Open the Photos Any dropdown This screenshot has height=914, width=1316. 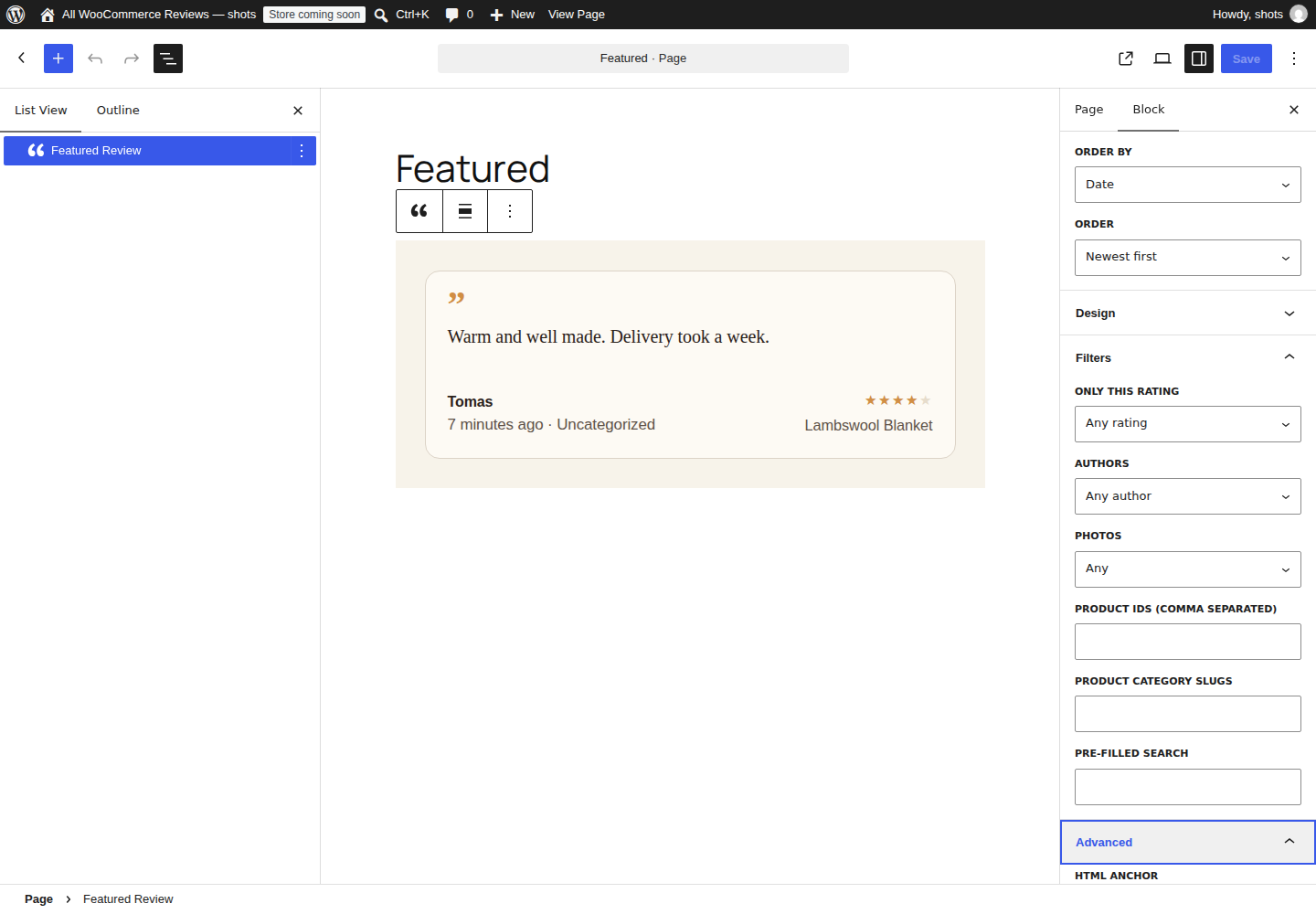click(1188, 569)
